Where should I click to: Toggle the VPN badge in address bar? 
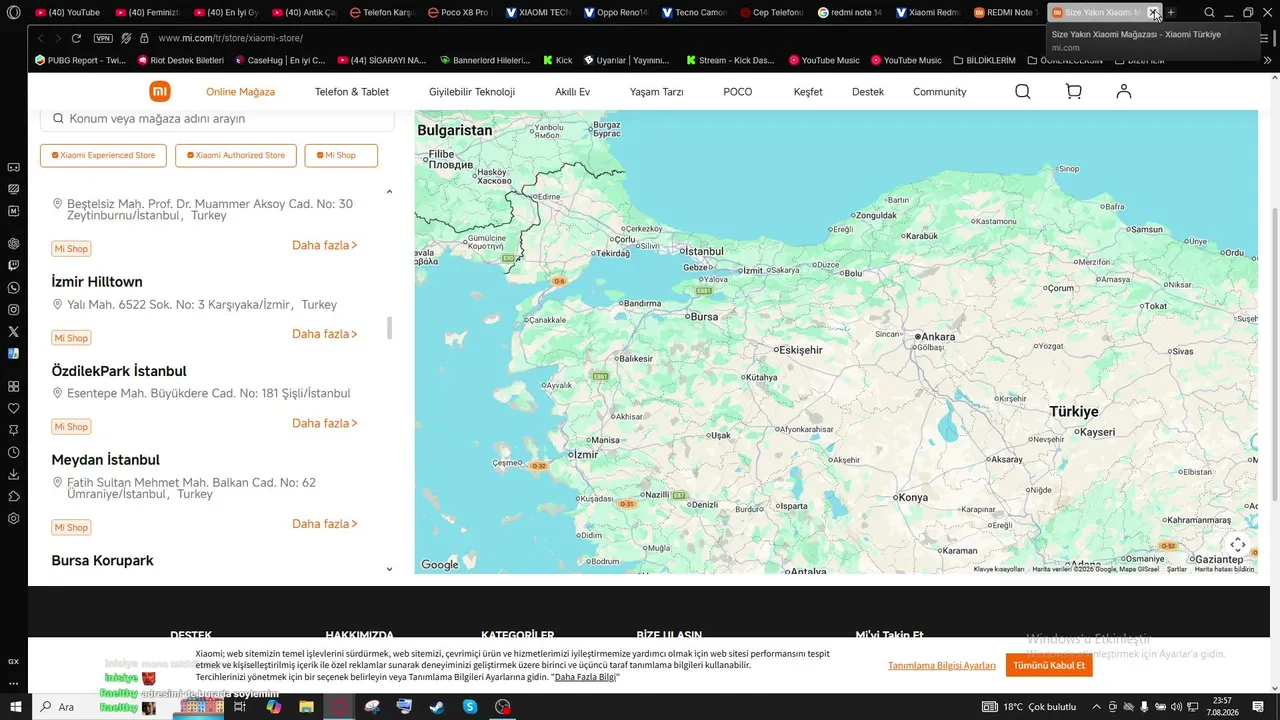click(103, 38)
